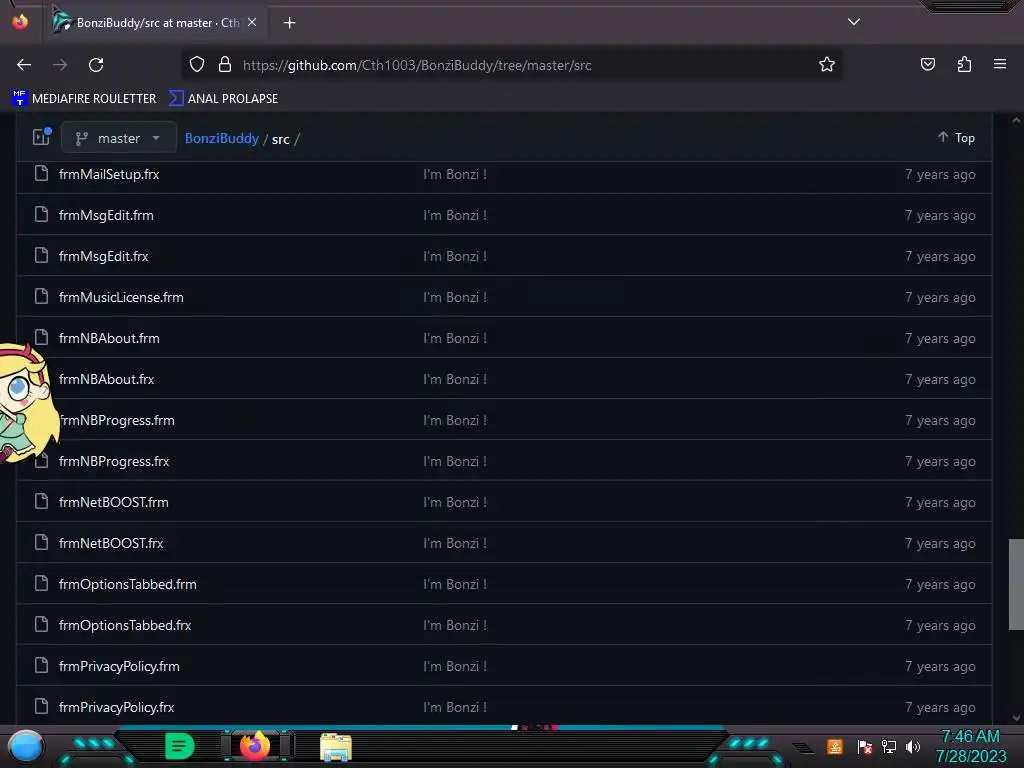The height and width of the screenshot is (768, 1024).
Task: Open the volume control in system tray
Action: click(913, 746)
